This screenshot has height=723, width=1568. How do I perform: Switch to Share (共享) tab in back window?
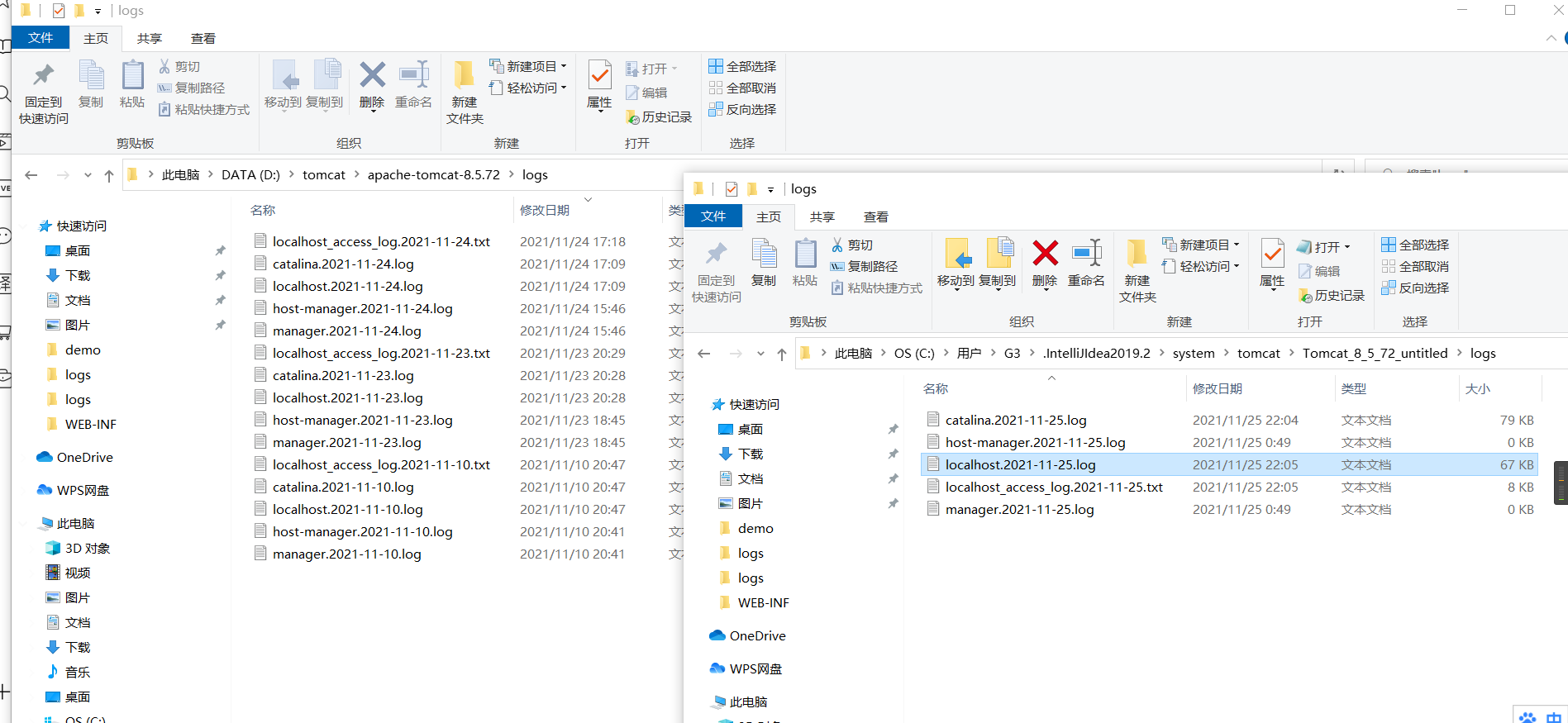[x=150, y=38]
